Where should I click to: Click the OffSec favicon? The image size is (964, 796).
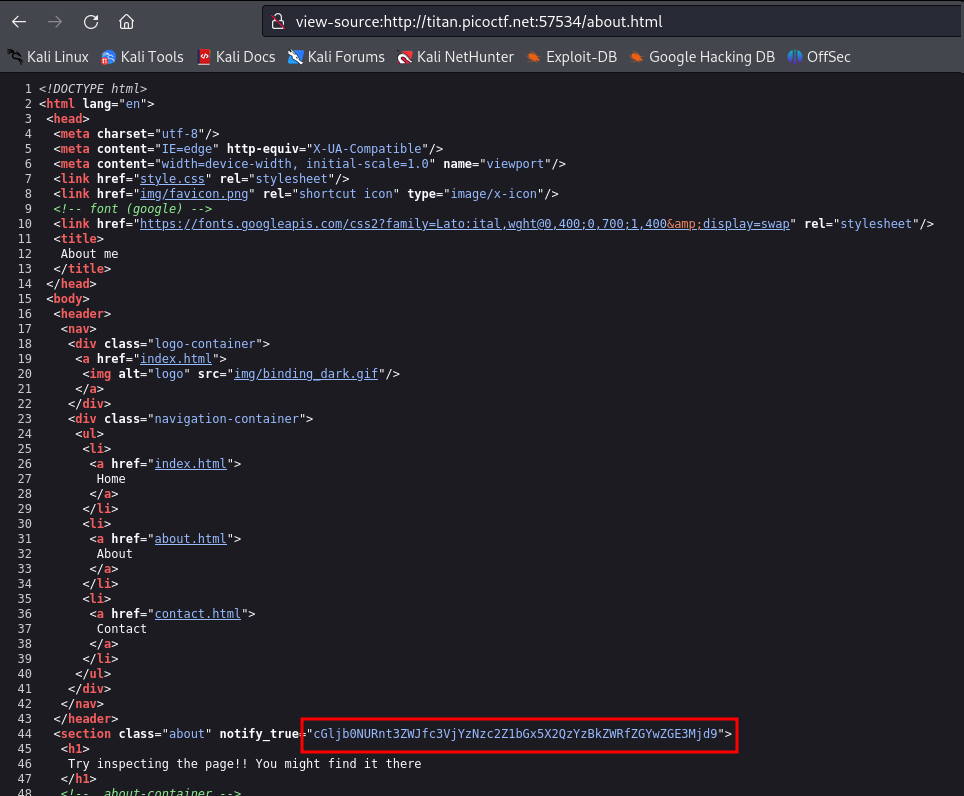pos(795,57)
